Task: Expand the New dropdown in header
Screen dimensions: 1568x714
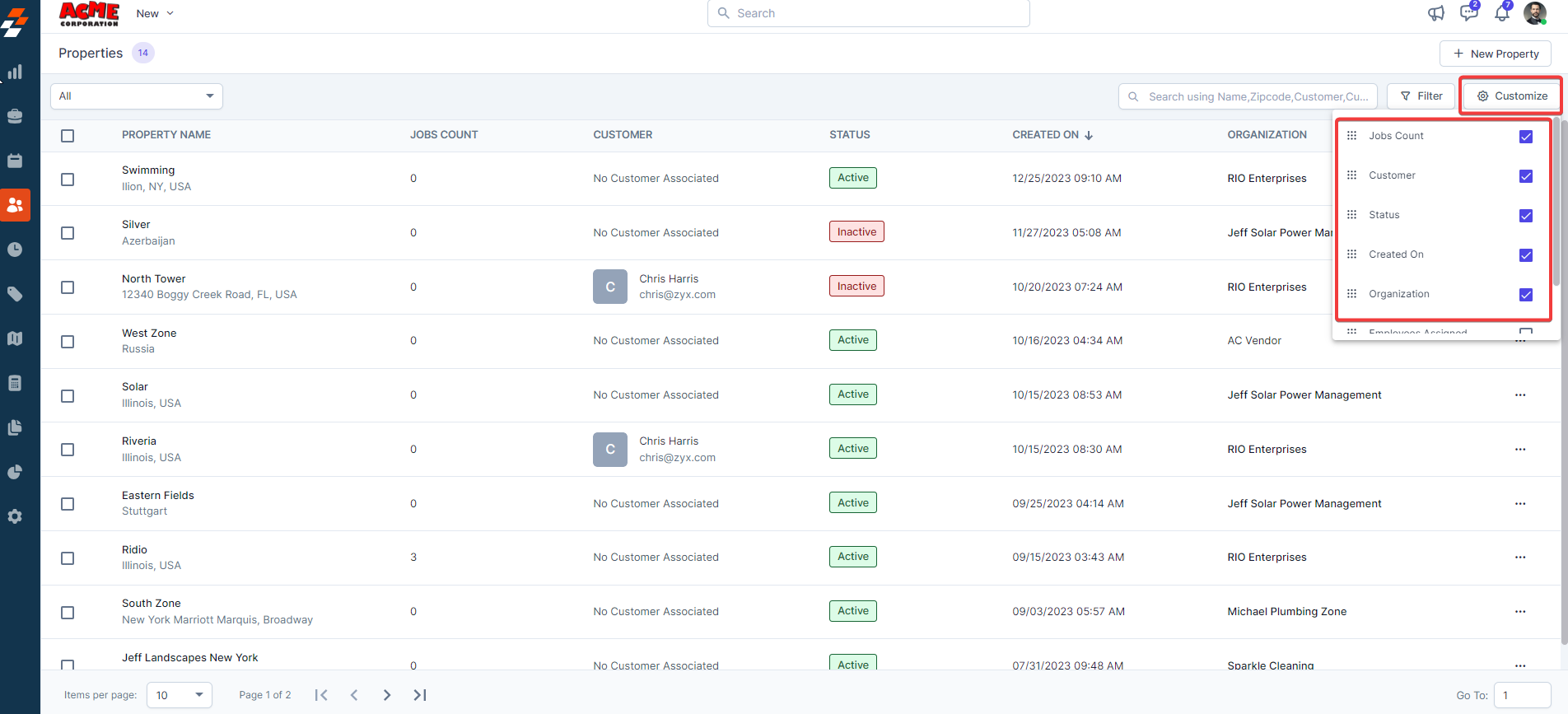Action: click(155, 13)
